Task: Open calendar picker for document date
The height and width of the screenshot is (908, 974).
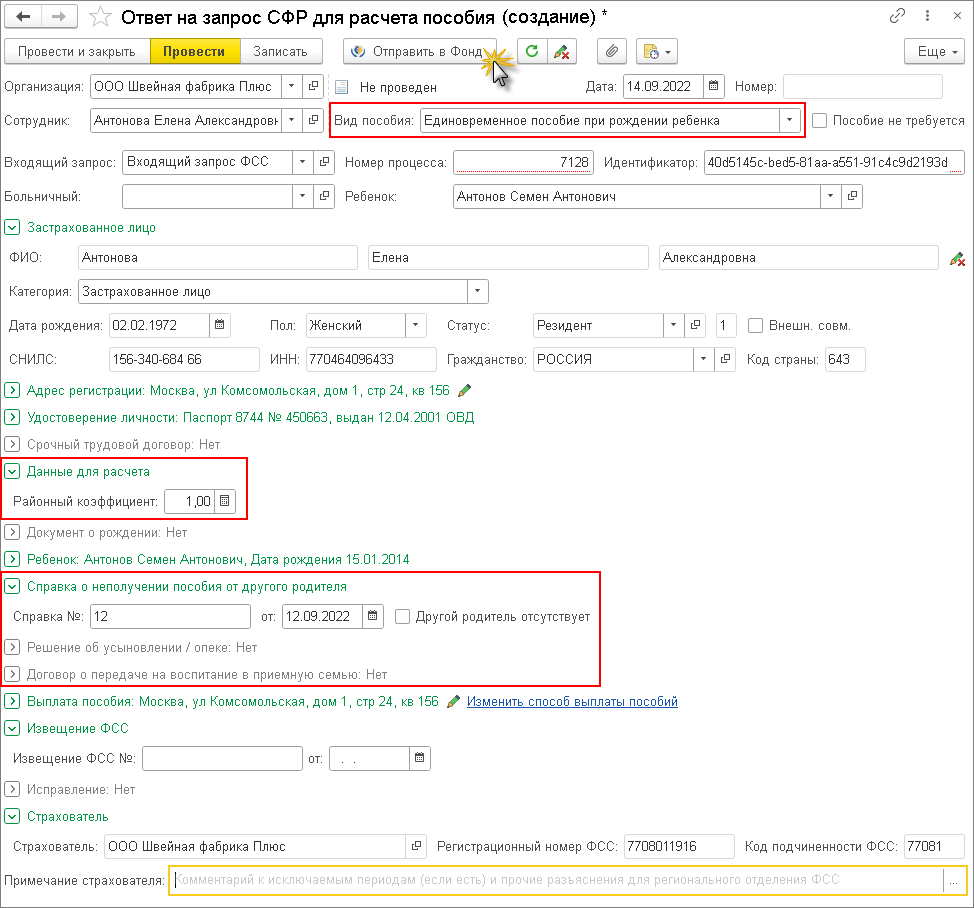Action: [x=713, y=86]
